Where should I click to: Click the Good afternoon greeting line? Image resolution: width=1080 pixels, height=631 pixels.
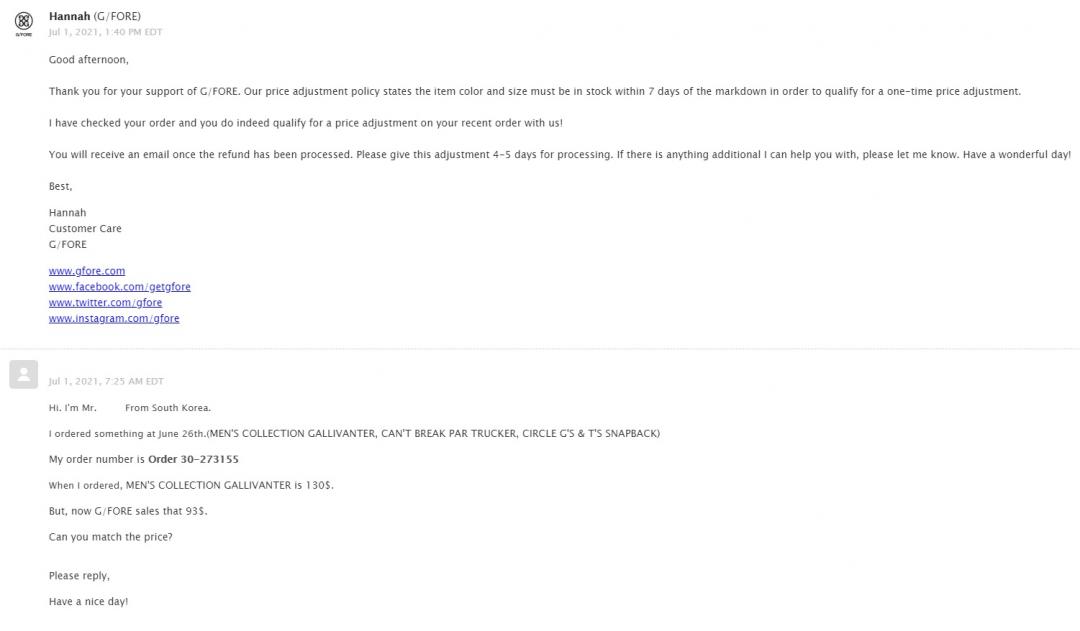89,60
